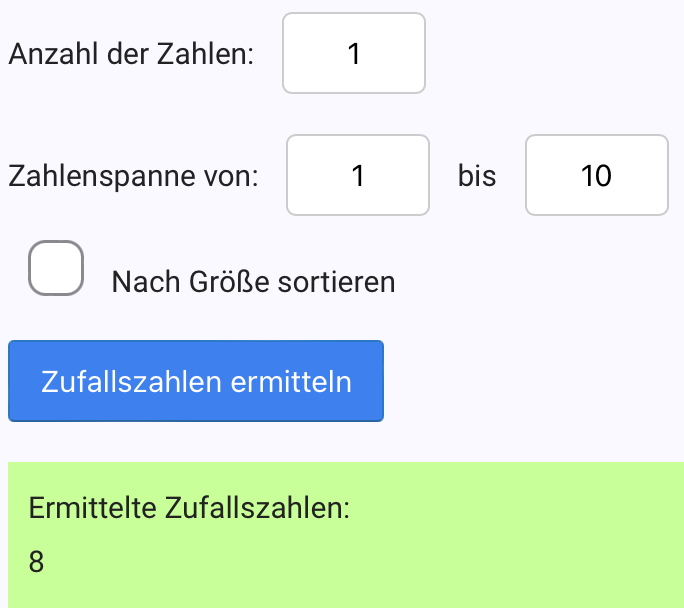Toggle sorting by size checkbox
This screenshot has width=684, height=608.
pos(55,268)
